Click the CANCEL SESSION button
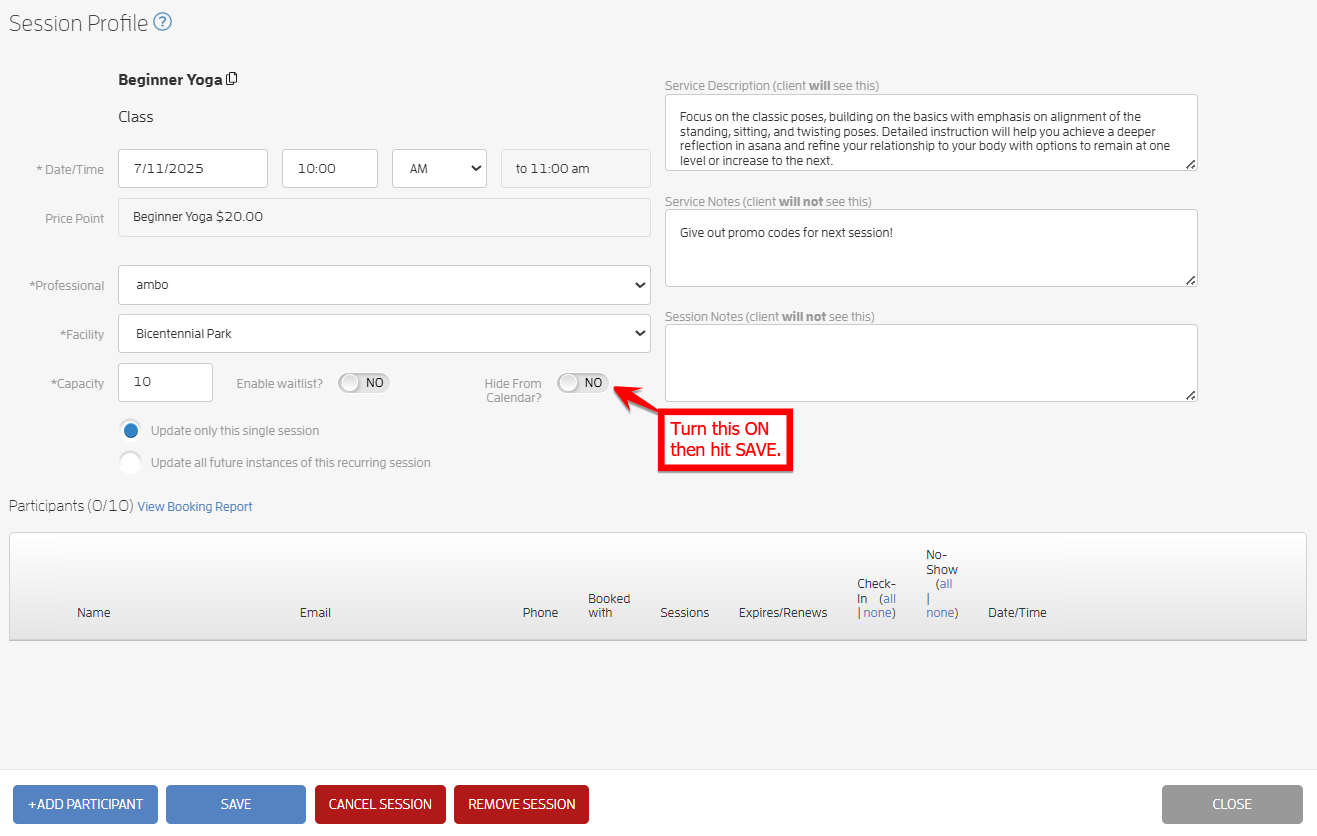The height and width of the screenshot is (836, 1317). coord(380,804)
